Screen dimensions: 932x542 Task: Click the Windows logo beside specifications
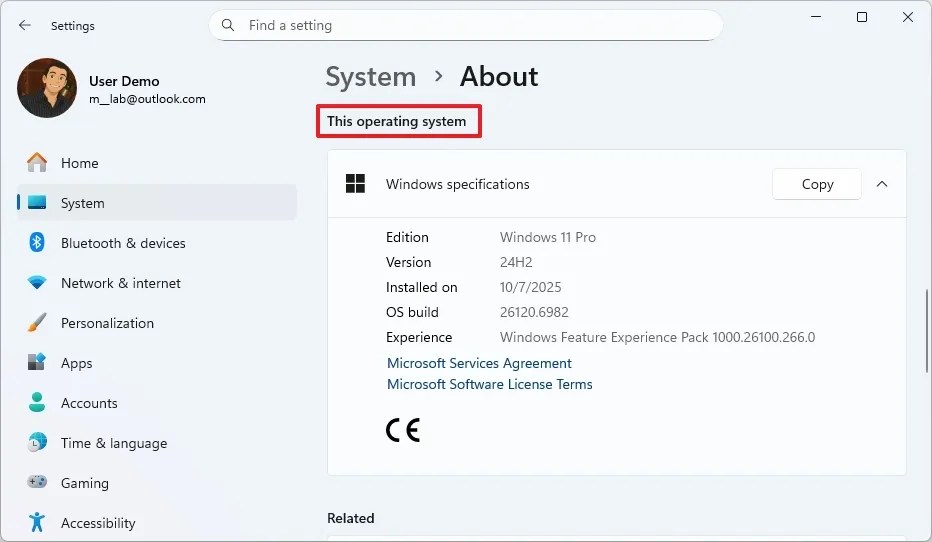(x=355, y=184)
